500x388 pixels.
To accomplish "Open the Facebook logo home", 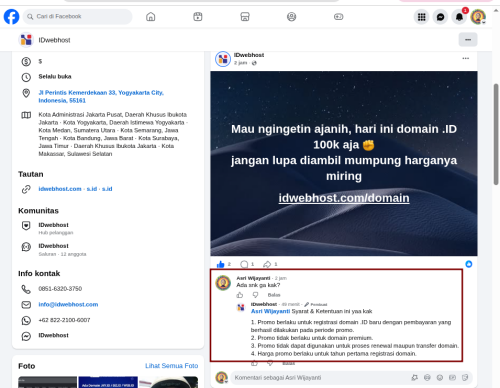I will 11,16.
